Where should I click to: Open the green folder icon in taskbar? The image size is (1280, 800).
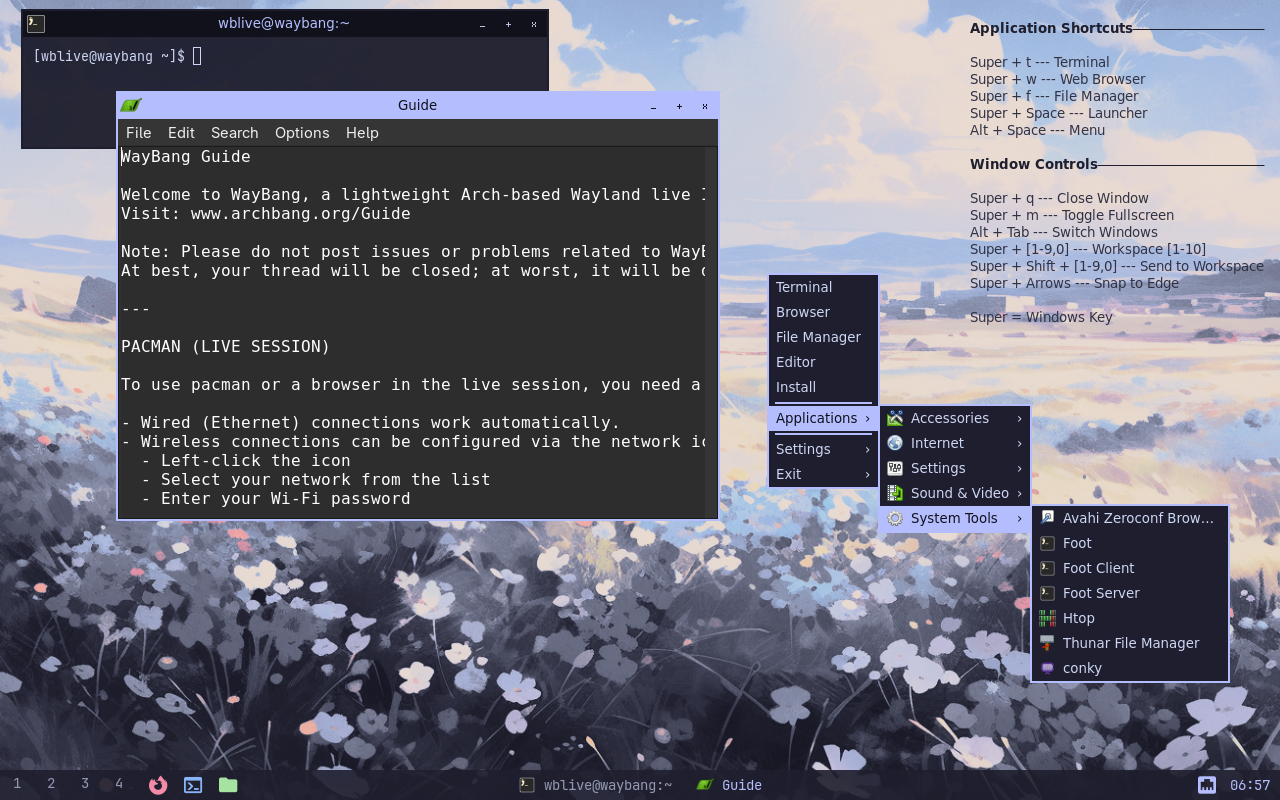228,785
